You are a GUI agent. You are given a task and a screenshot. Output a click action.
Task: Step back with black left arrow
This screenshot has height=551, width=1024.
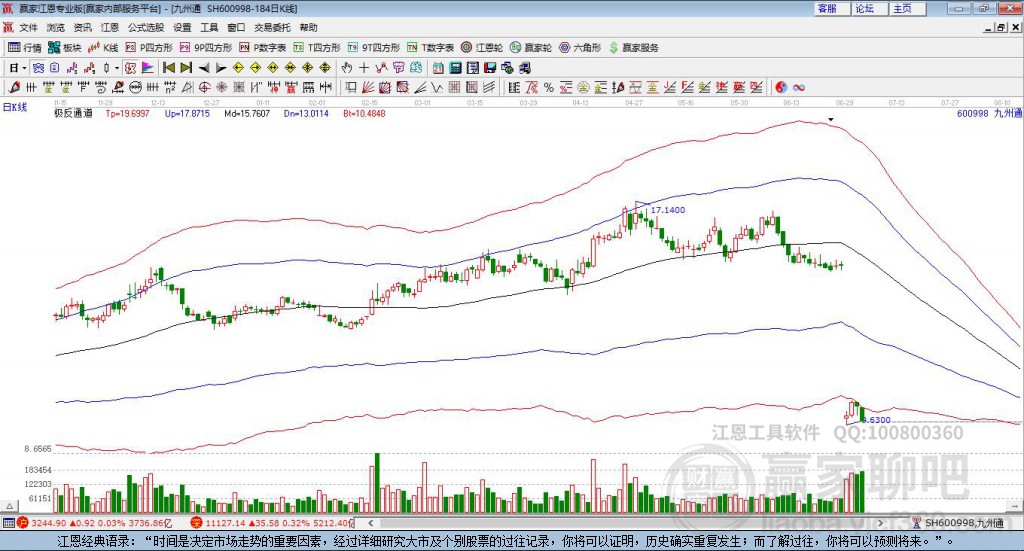(x=204, y=68)
